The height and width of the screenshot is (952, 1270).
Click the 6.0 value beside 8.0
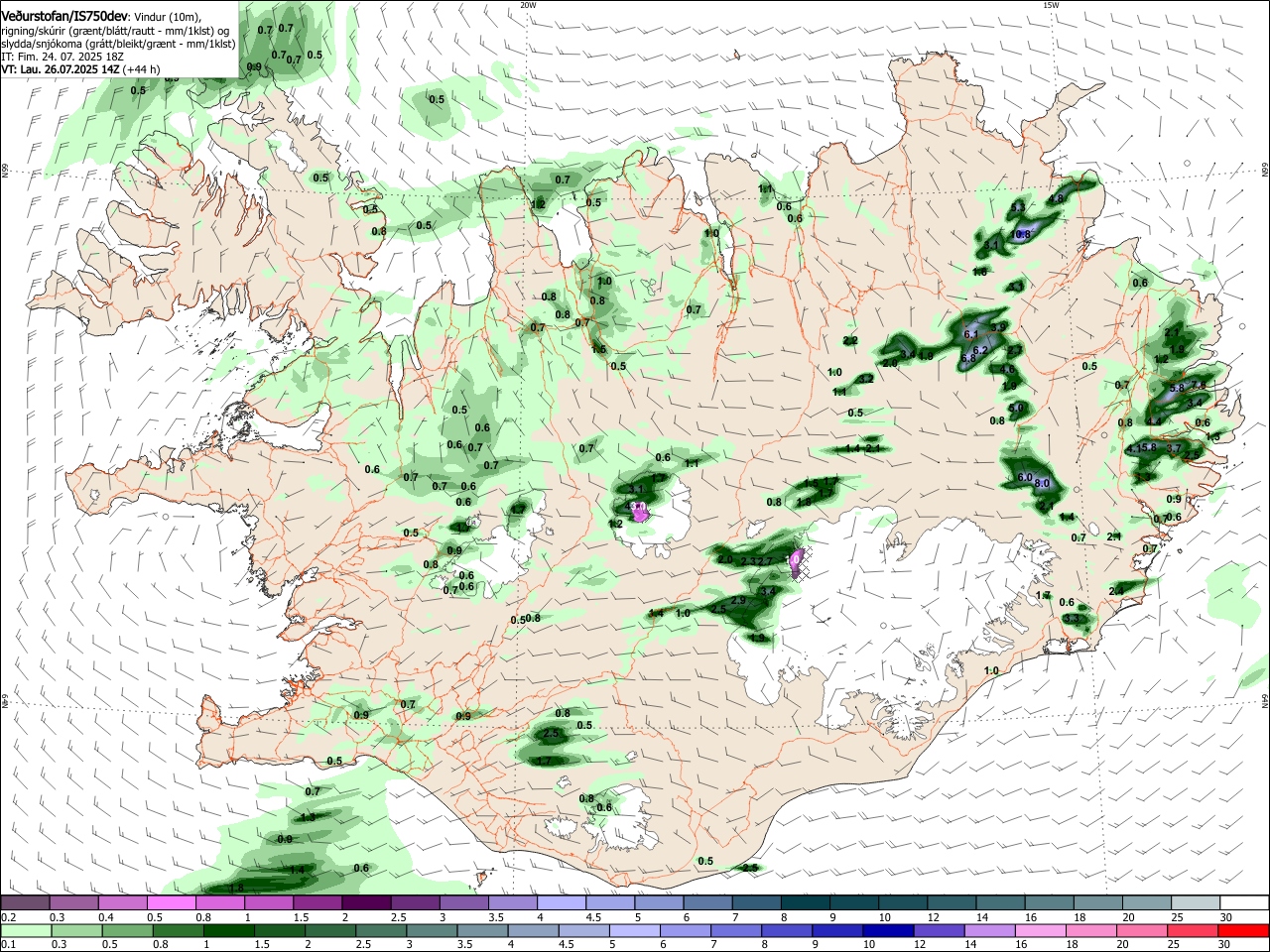click(x=1025, y=477)
